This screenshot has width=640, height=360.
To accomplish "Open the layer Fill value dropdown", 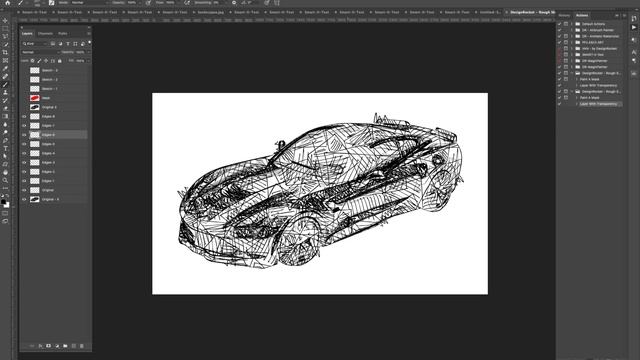I will pyautogui.click(x=88, y=61).
